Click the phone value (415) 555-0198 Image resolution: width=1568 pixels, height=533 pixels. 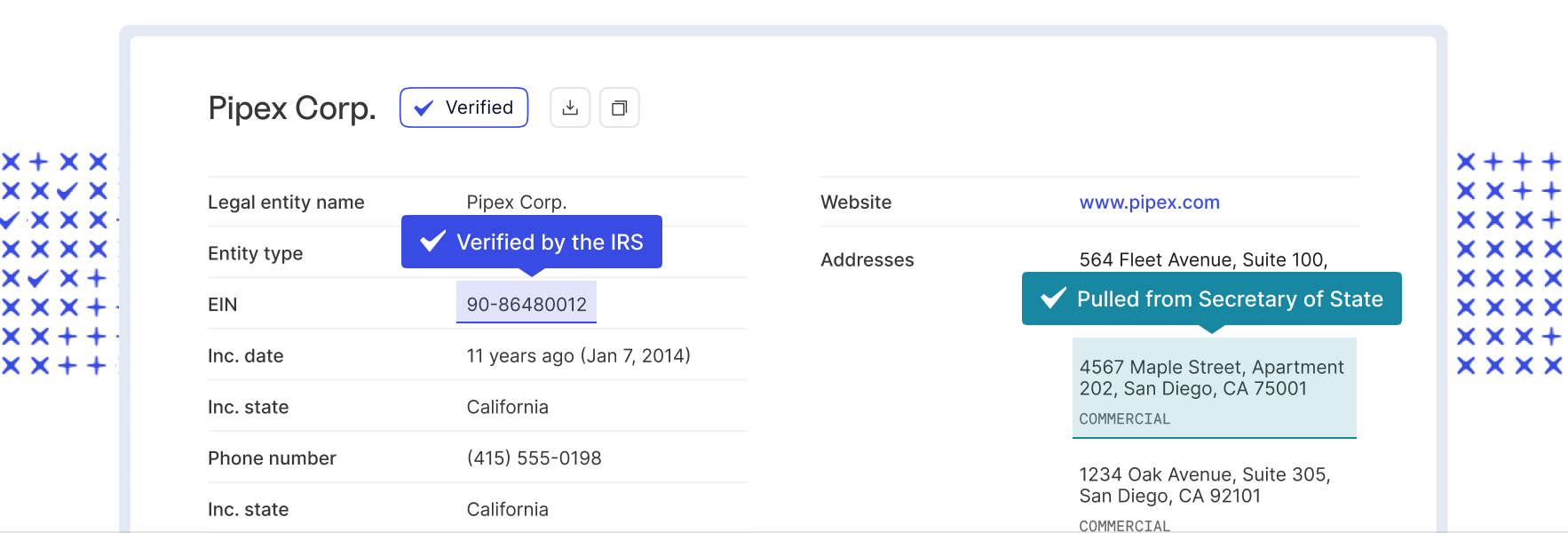pyautogui.click(x=535, y=458)
